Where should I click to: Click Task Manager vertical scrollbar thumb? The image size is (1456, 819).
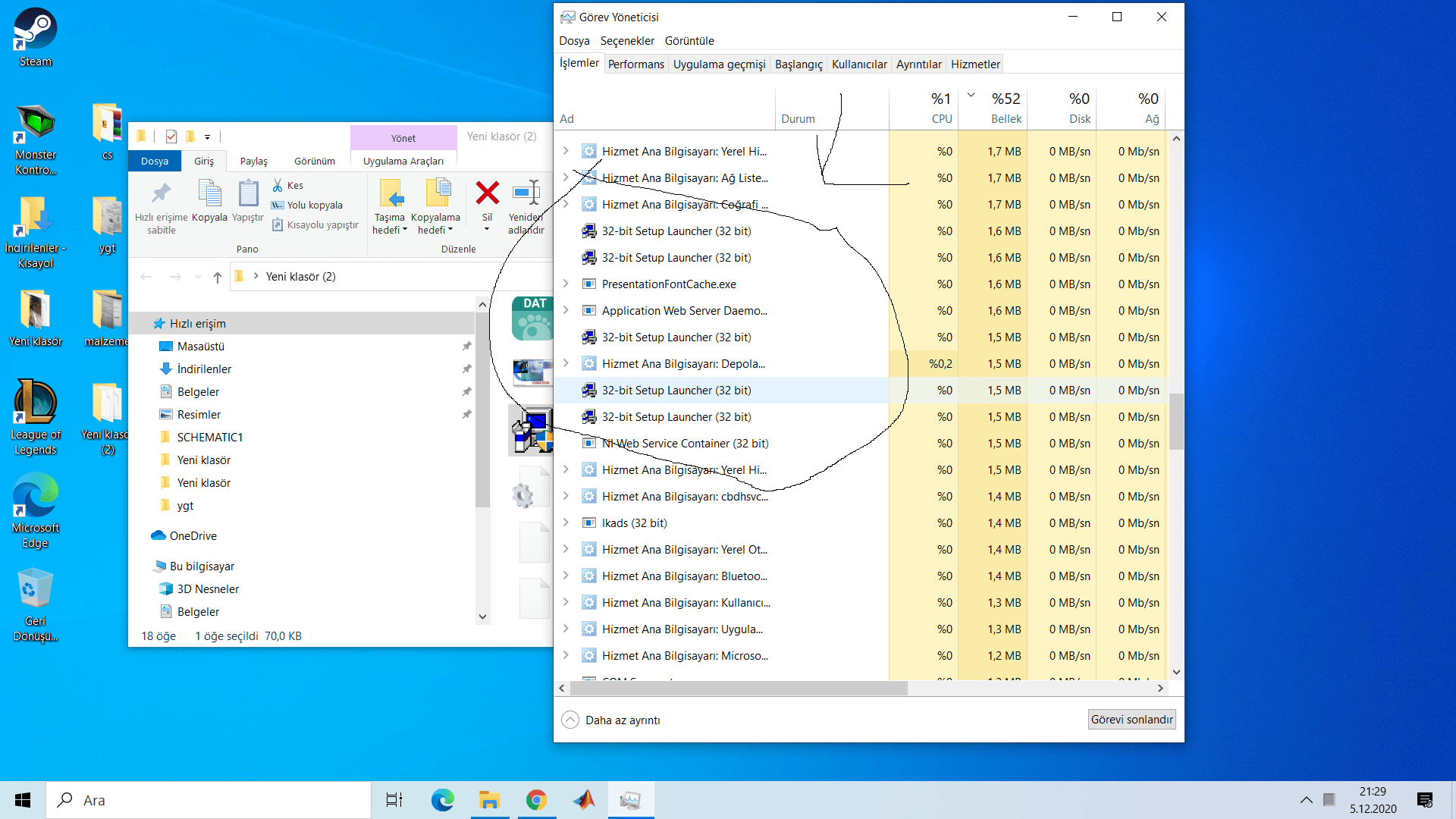click(1176, 421)
